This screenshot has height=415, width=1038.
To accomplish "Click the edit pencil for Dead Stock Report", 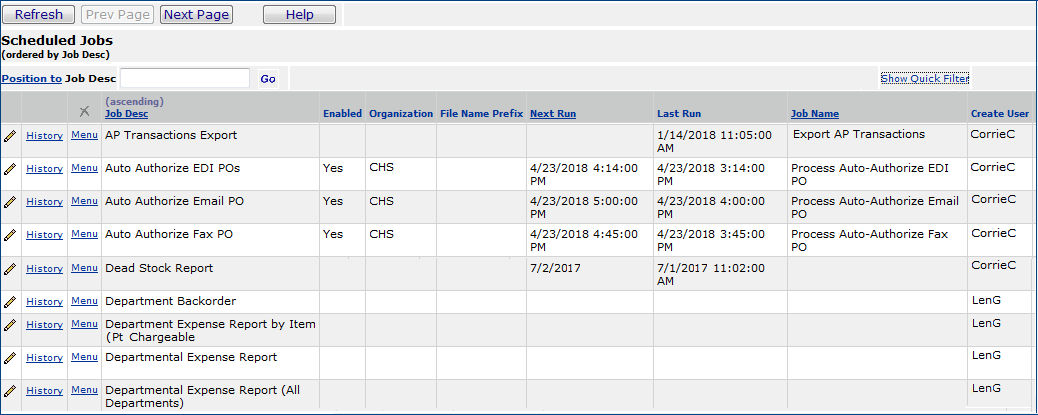I will coord(10,268).
